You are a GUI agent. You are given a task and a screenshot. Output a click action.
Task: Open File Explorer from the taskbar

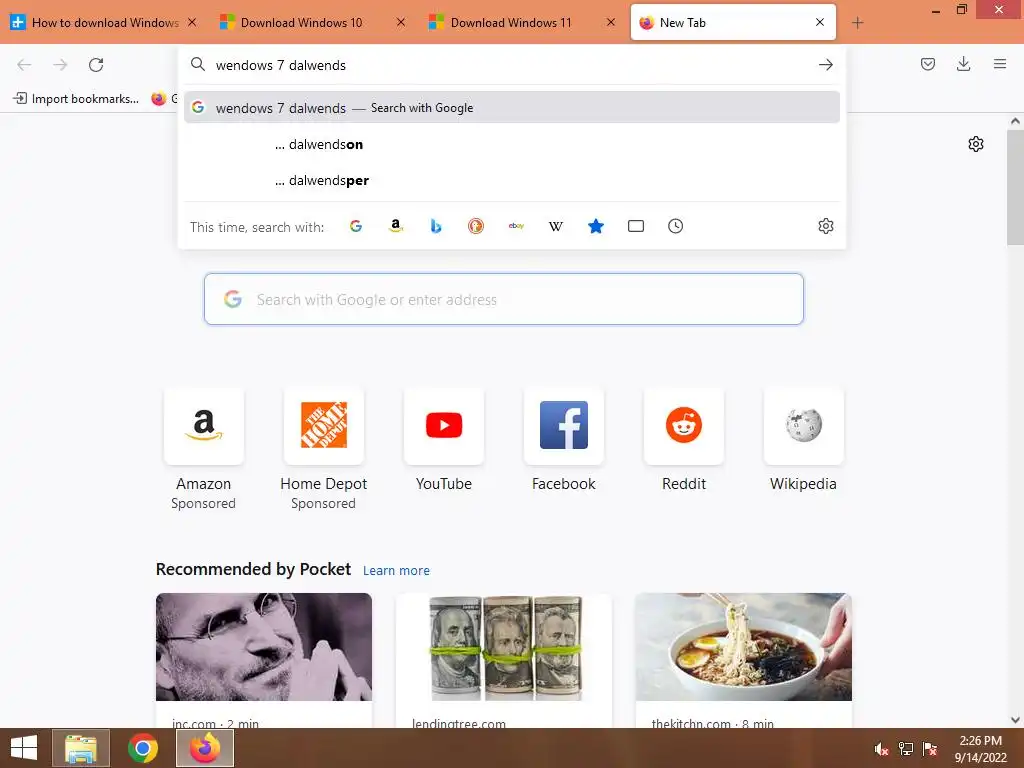(81, 748)
